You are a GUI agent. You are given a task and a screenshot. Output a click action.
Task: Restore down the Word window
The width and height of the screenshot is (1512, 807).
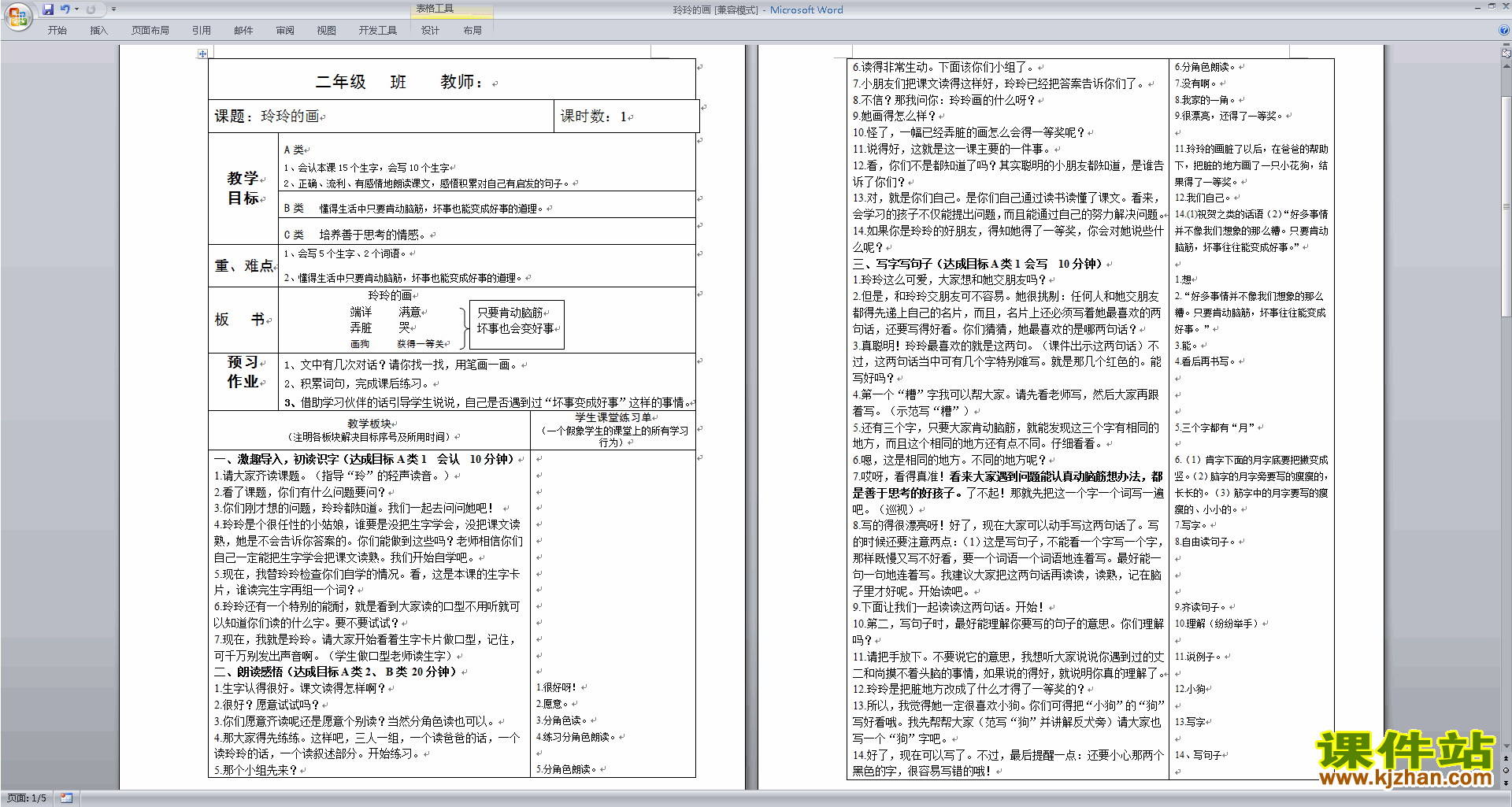[x=1492, y=6]
